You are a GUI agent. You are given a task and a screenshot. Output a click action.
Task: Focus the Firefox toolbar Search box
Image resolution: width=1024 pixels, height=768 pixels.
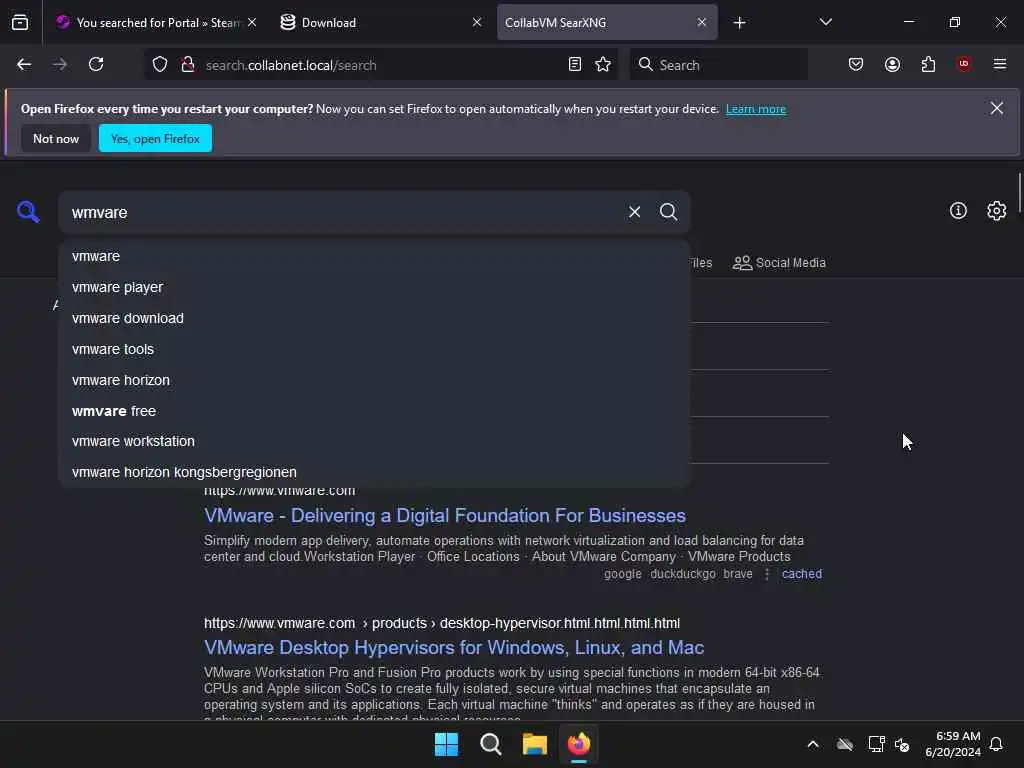[718, 65]
